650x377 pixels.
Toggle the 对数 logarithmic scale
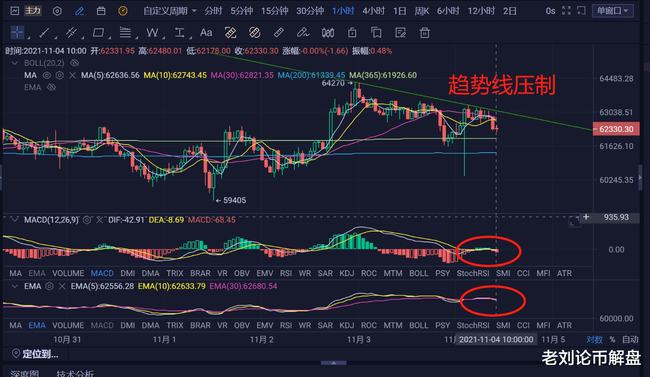click(x=594, y=340)
